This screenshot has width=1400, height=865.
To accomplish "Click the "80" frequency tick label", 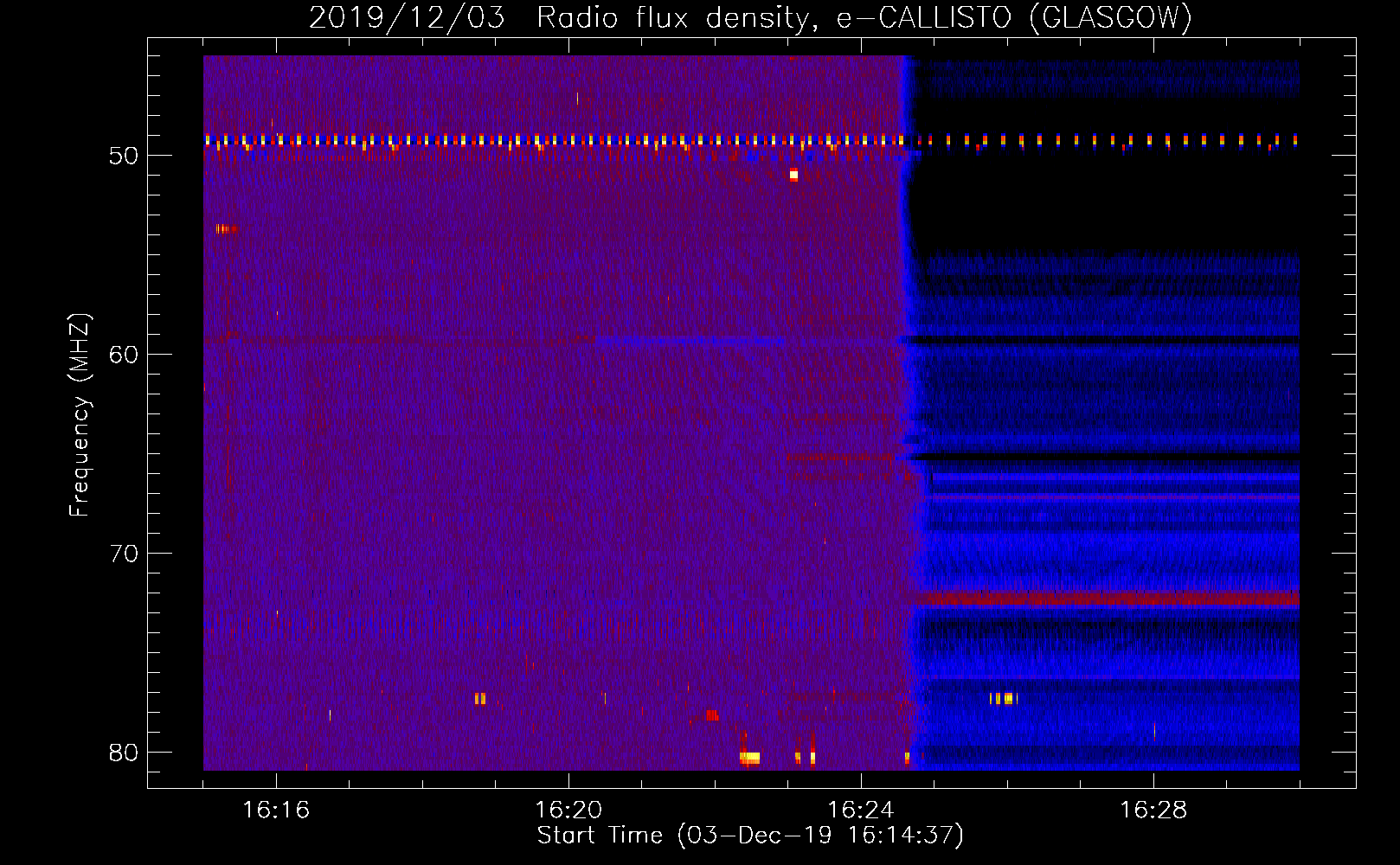I will [x=124, y=753].
